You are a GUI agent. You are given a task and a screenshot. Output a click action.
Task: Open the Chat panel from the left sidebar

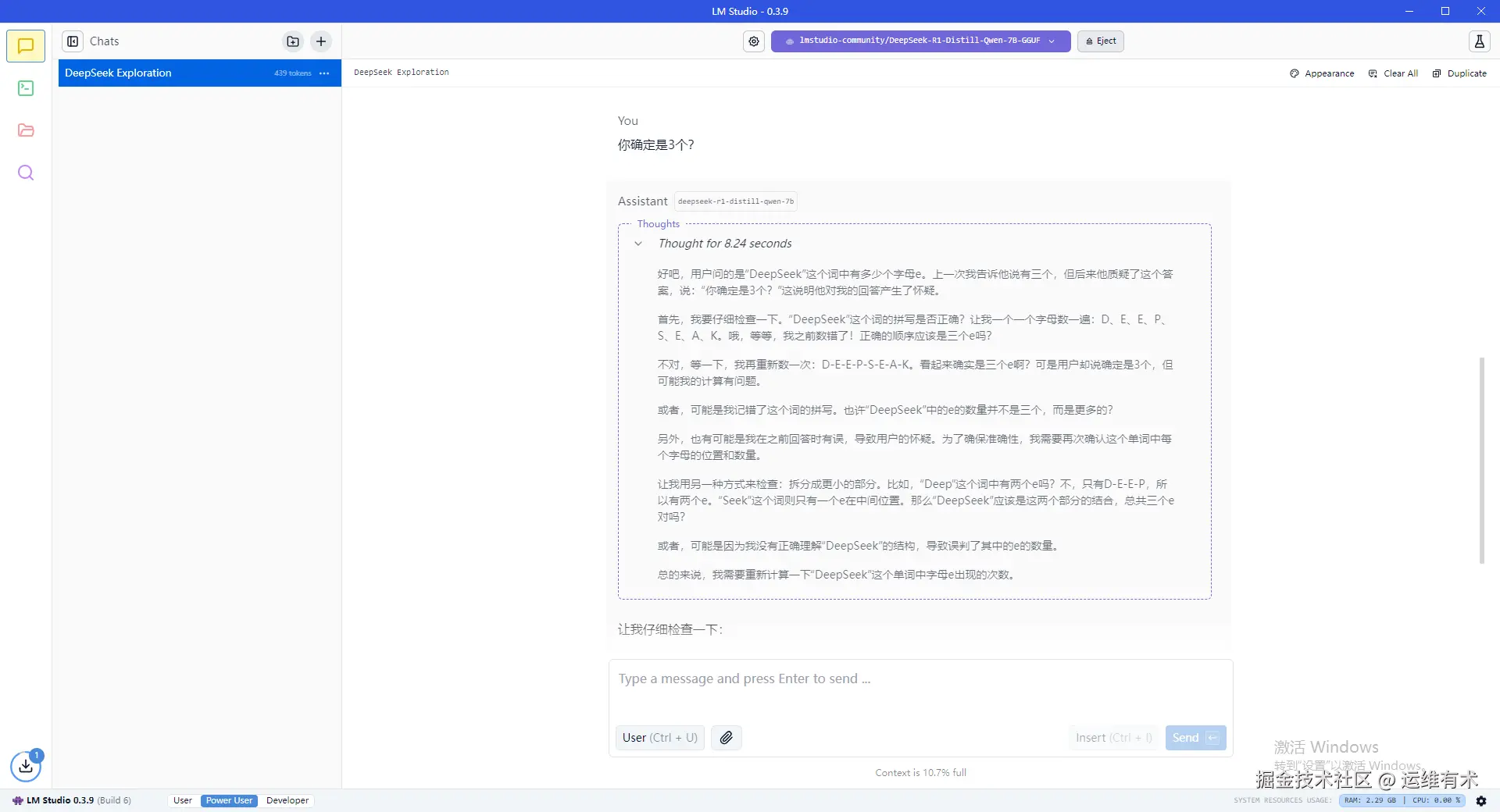pos(26,45)
